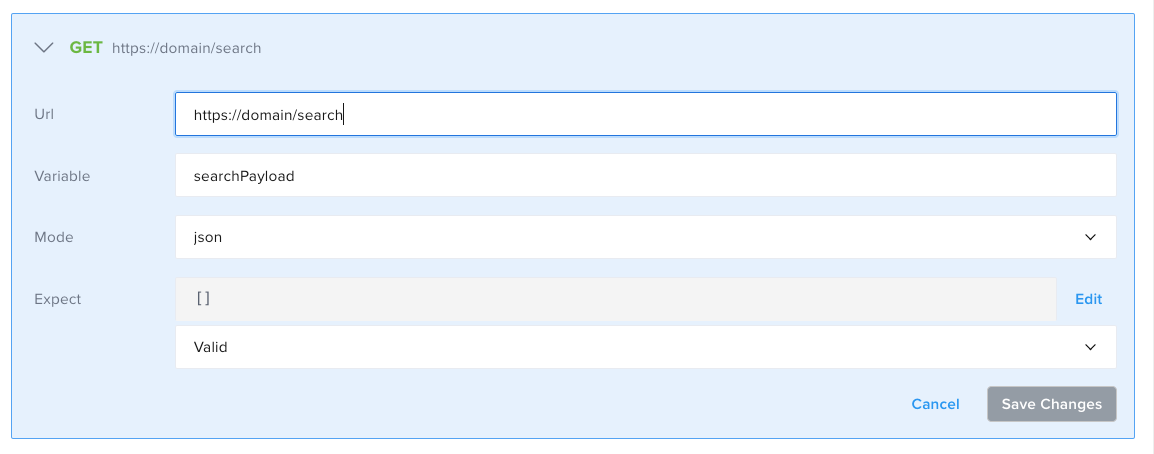Click the Variable field label
Screen dimensions: 1154x454
pos(62,176)
